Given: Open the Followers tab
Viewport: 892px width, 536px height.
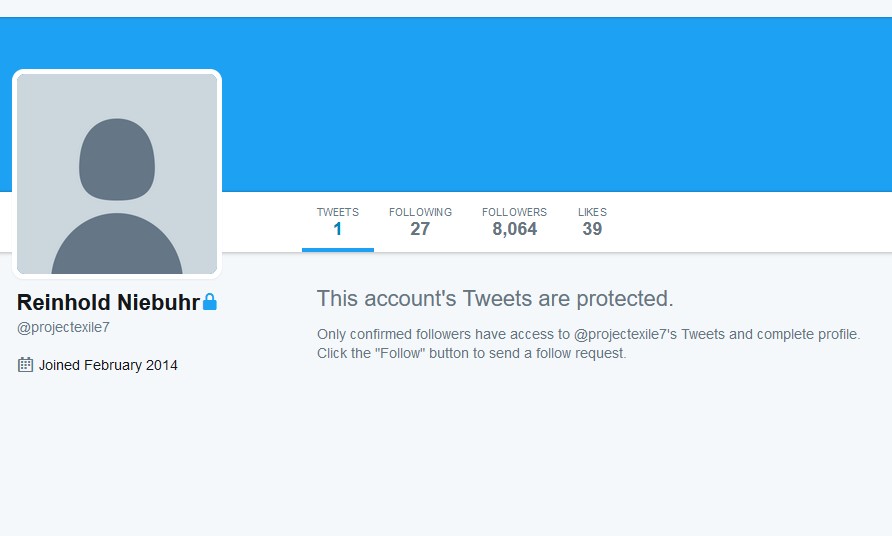Looking at the screenshot, I should 514,222.
